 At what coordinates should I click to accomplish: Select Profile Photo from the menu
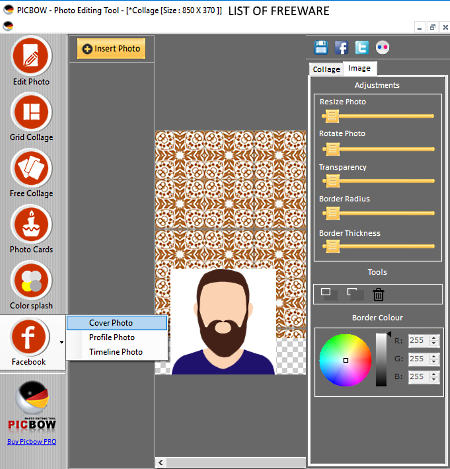point(117,337)
